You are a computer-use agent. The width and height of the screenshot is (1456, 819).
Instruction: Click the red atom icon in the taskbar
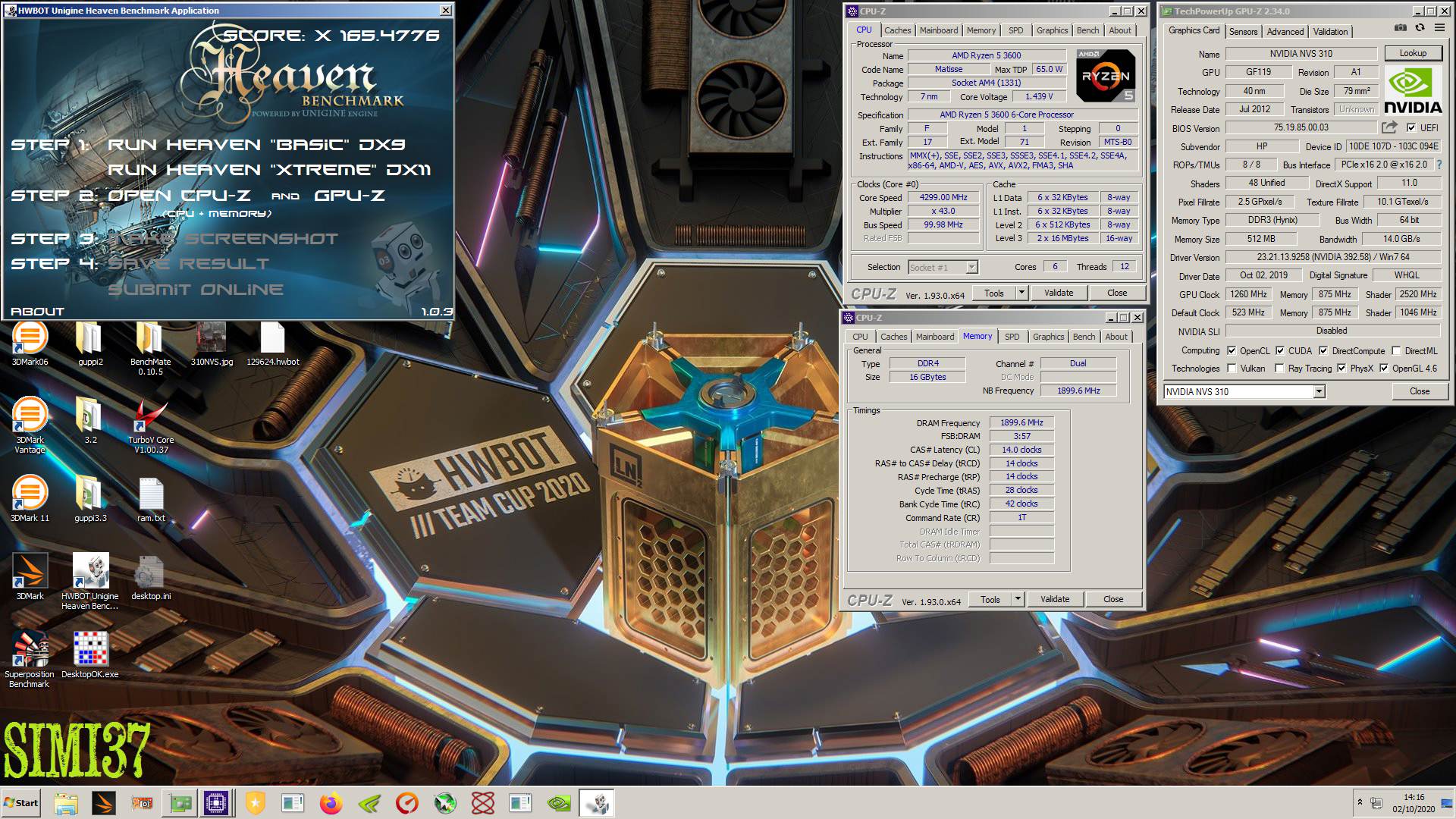click(x=483, y=803)
